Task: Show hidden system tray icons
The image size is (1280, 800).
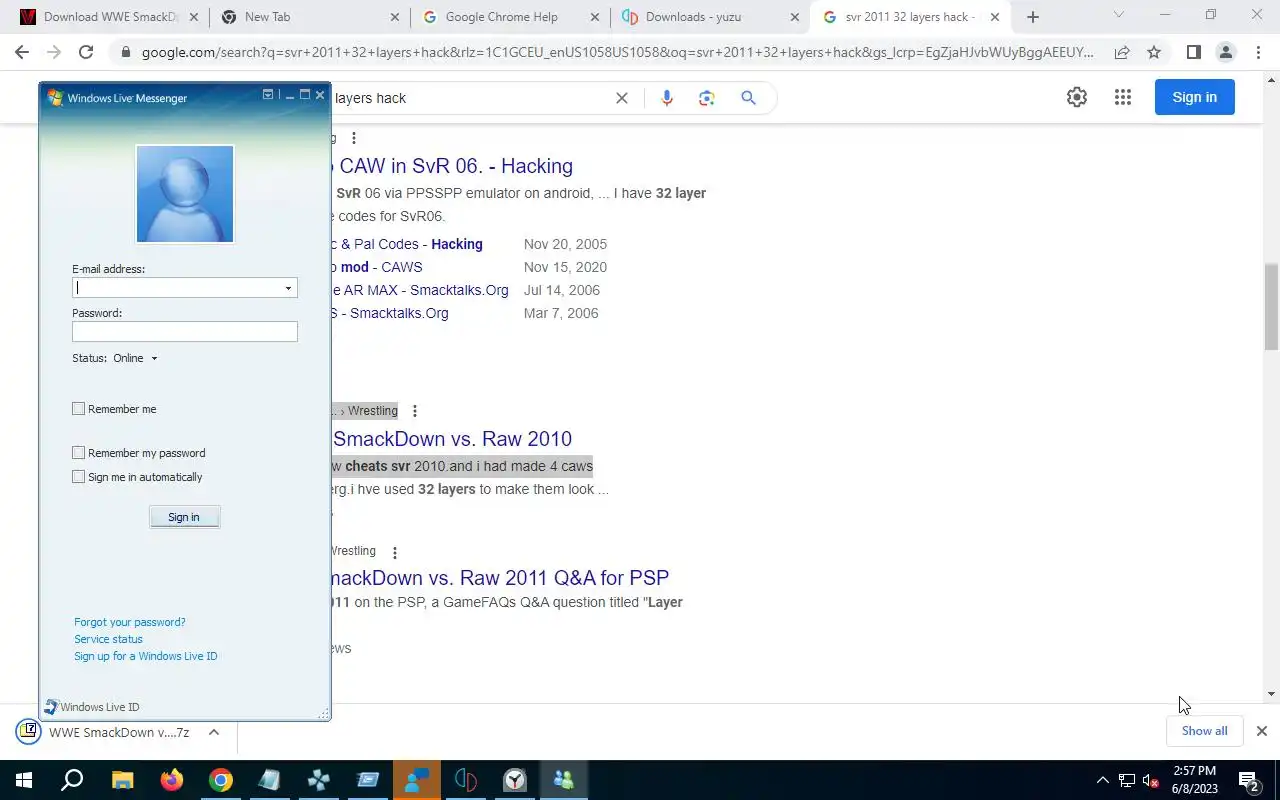Action: 1103,781
